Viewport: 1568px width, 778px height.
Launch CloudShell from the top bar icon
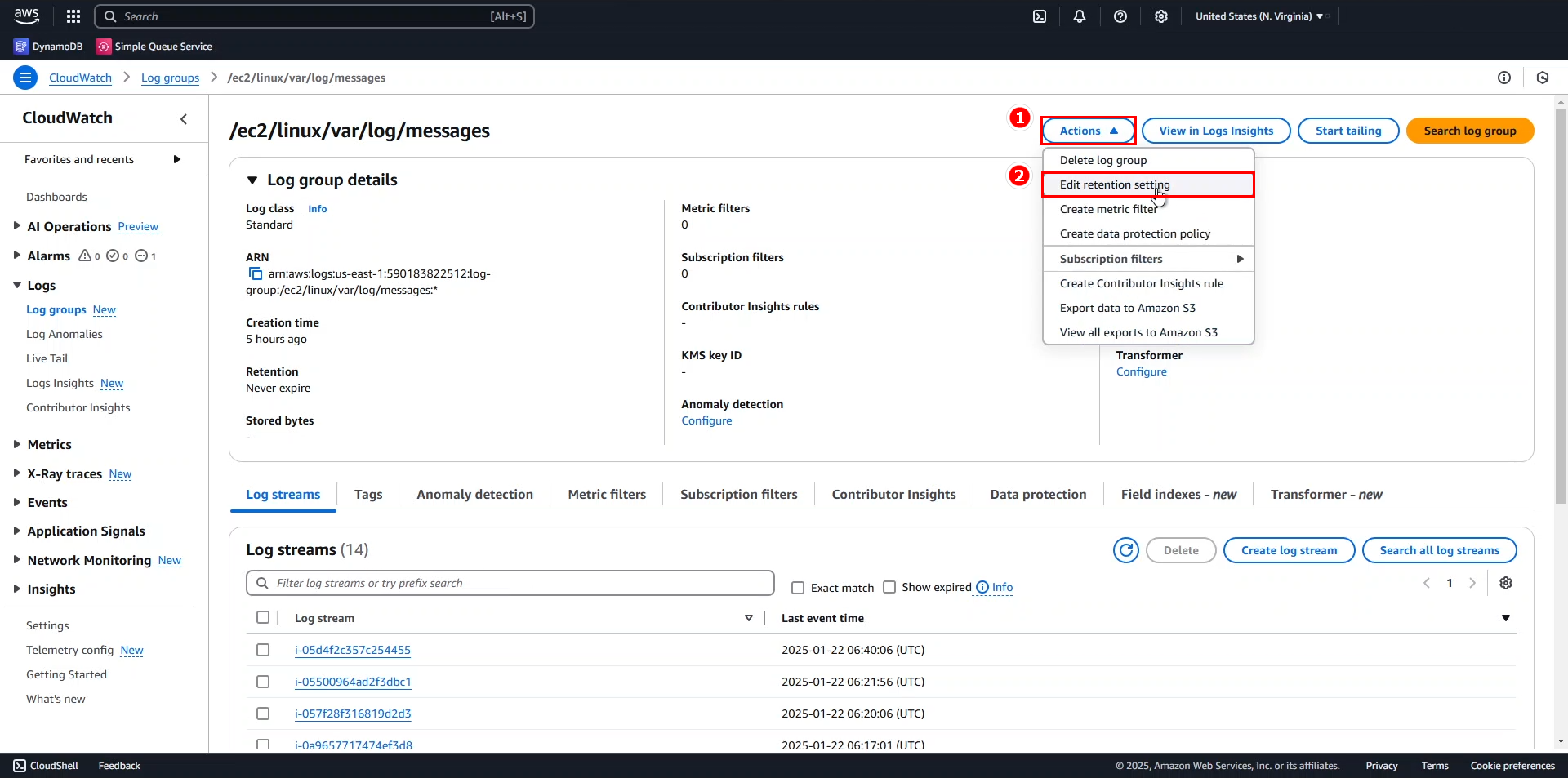point(1040,16)
